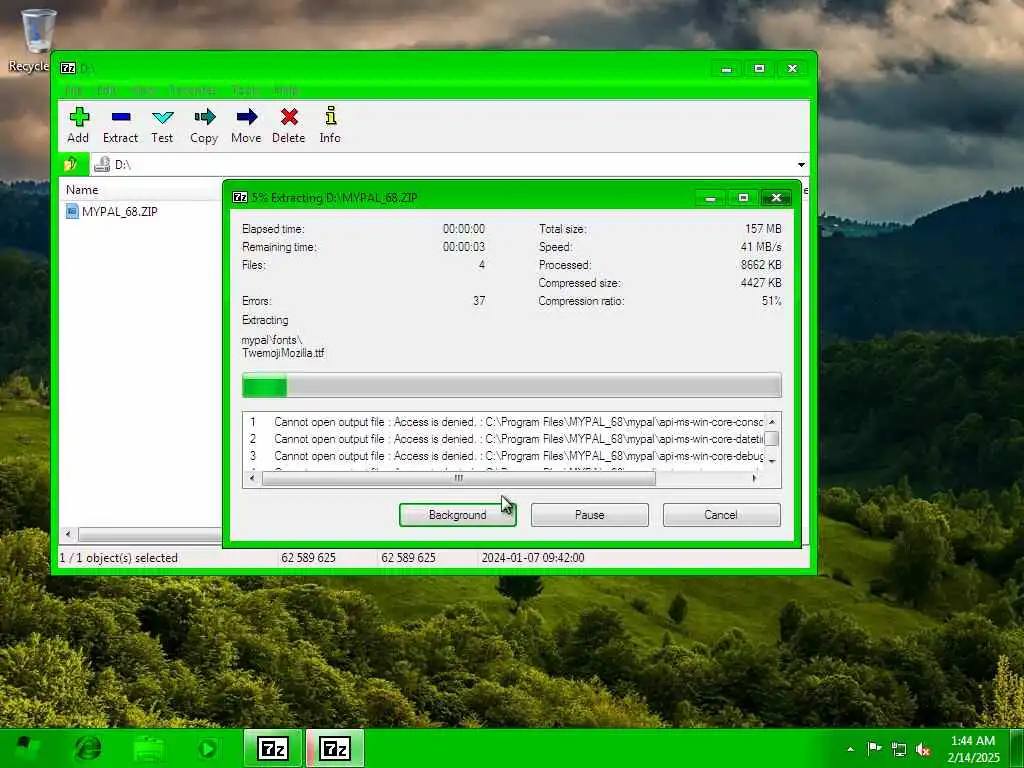Show hidden system tray icons

coord(850,749)
